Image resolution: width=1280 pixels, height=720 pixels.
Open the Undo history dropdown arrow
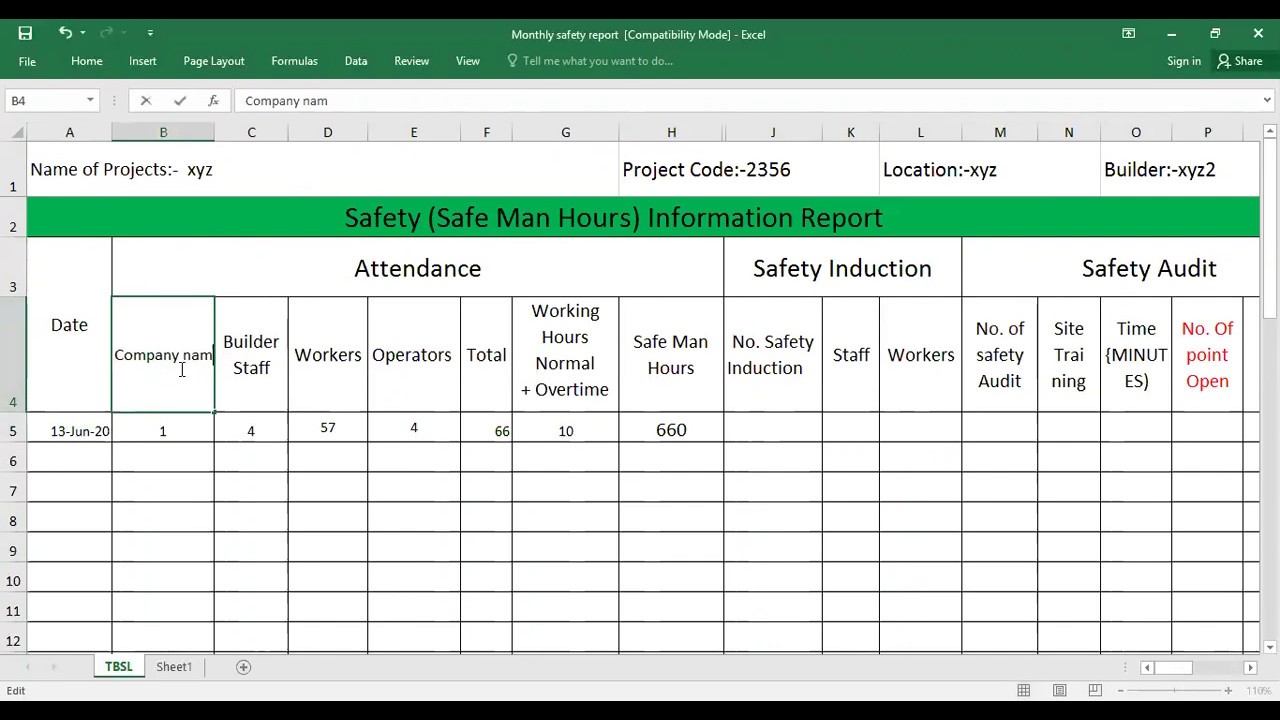(x=82, y=33)
